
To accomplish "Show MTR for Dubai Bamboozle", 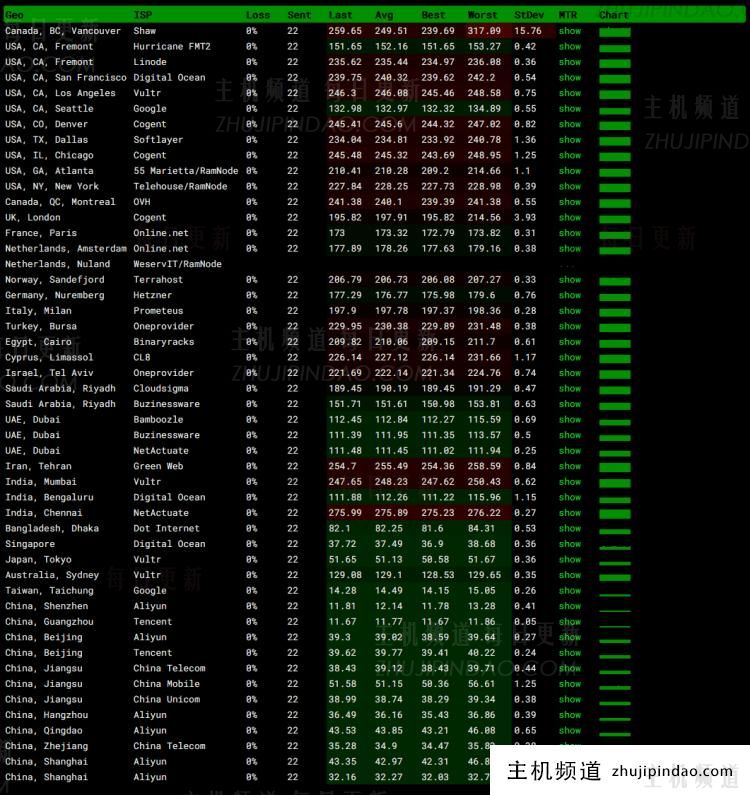I will (x=569, y=420).
